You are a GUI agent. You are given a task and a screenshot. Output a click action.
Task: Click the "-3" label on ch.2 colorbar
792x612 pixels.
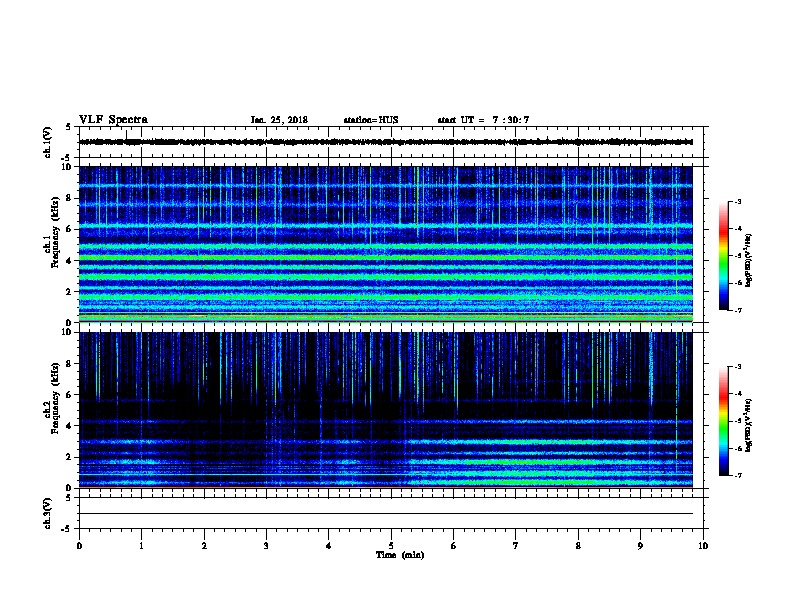click(737, 367)
